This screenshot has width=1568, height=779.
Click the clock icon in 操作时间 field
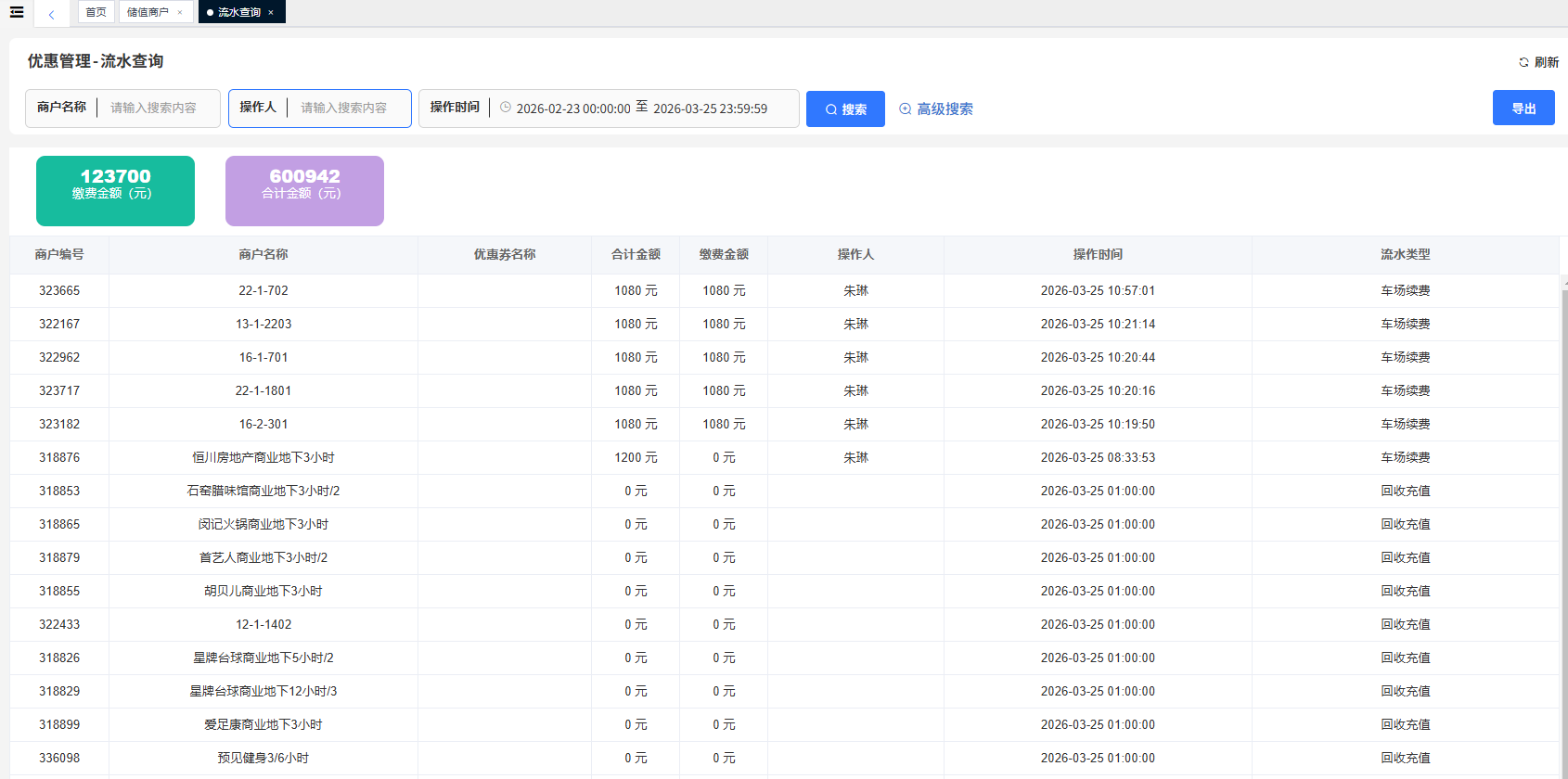(x=506, y=108)
